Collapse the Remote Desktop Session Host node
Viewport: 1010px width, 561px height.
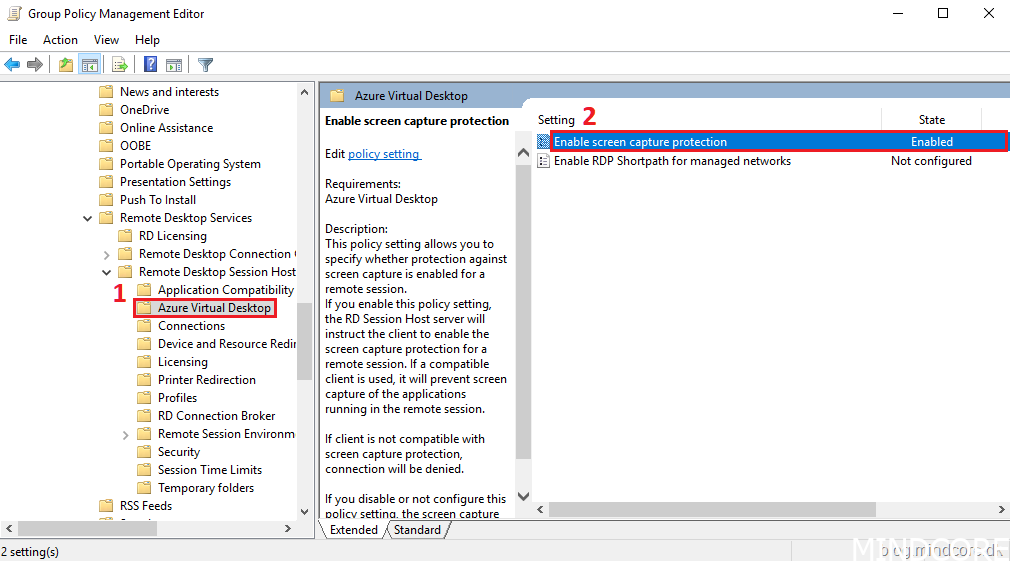[x=107, y=272]
